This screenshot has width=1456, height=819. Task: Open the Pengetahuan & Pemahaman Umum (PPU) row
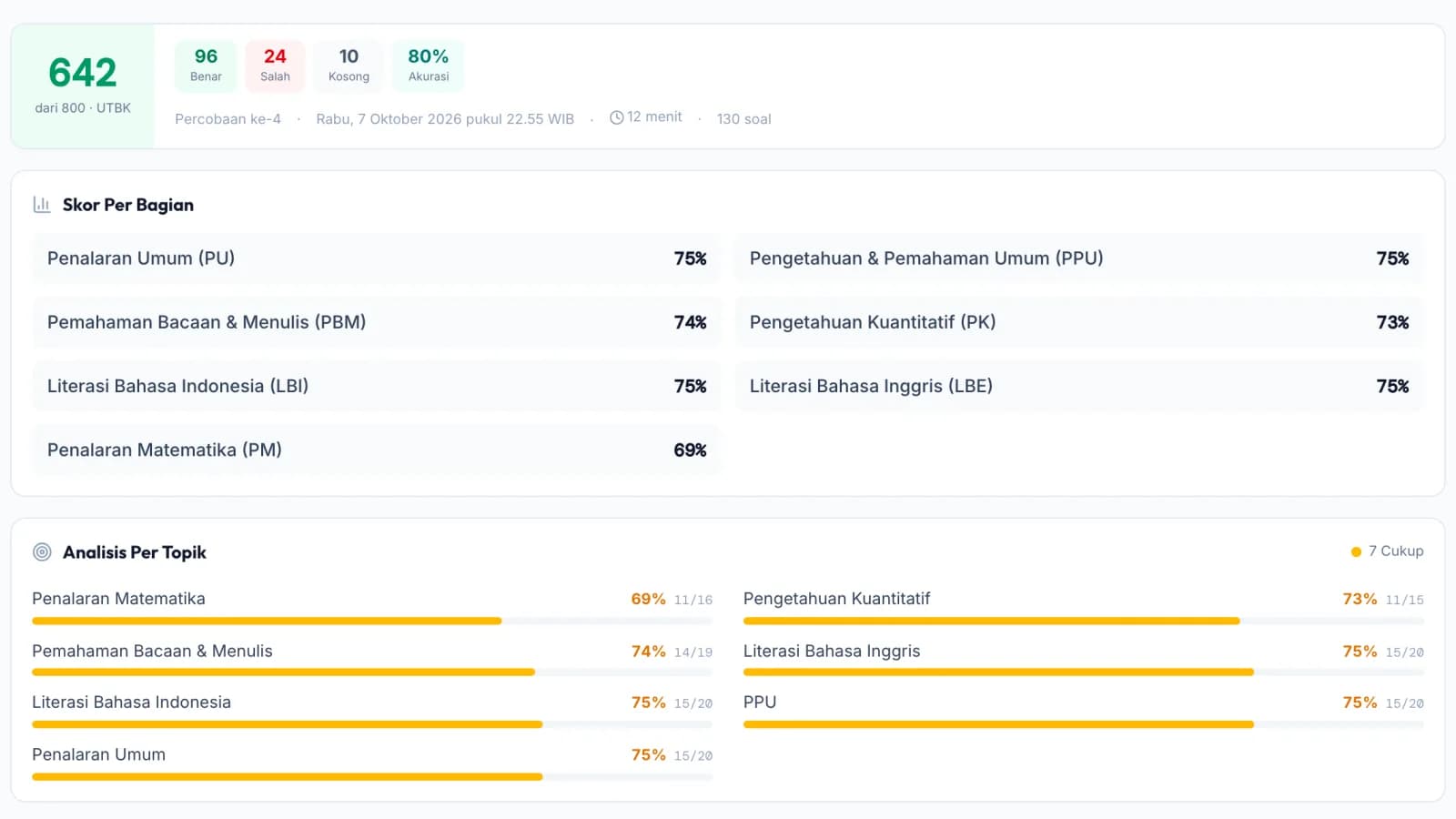coord(1079,258)
